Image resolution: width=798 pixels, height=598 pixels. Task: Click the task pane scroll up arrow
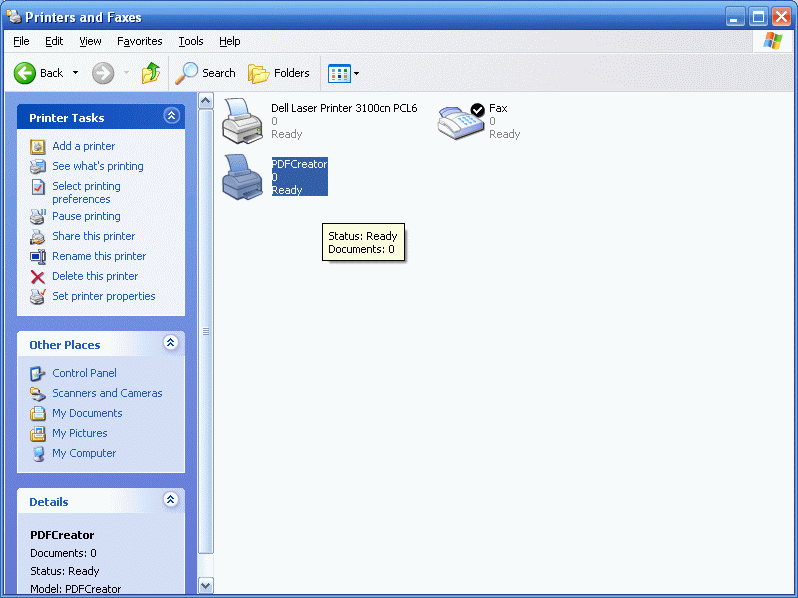click(x=206, y=101)
